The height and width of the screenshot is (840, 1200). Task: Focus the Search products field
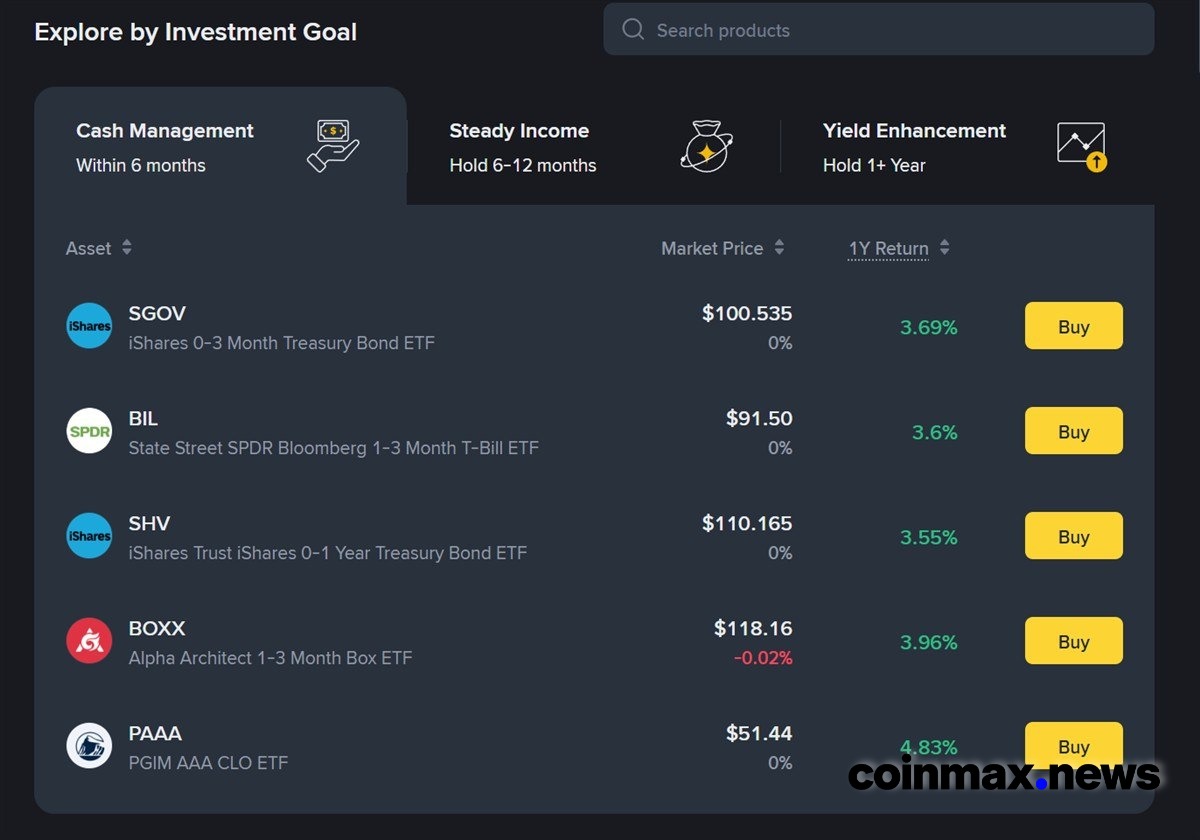pyautogui.click(x=879, y=29)
